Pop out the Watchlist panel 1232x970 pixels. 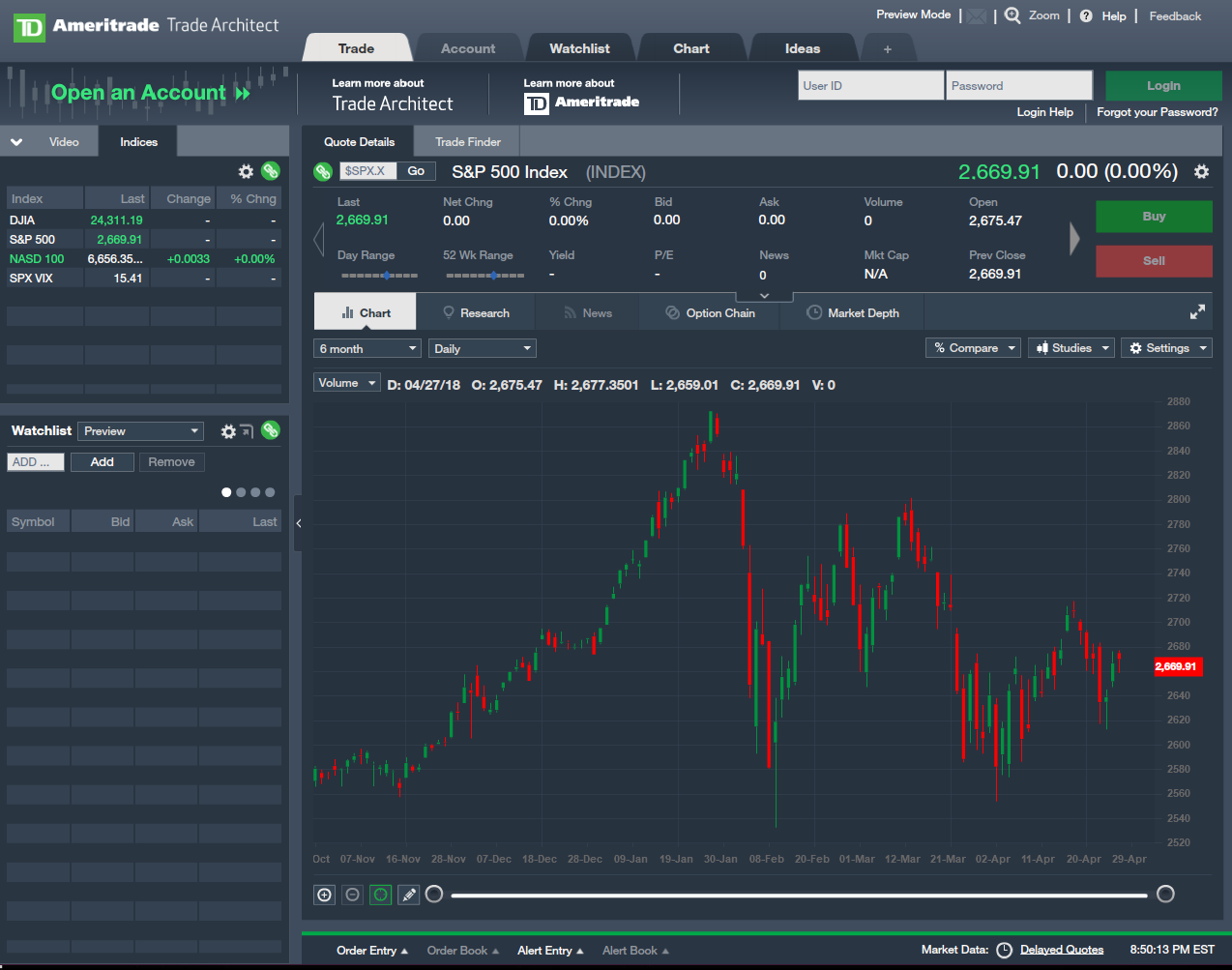tap(247, 431)
